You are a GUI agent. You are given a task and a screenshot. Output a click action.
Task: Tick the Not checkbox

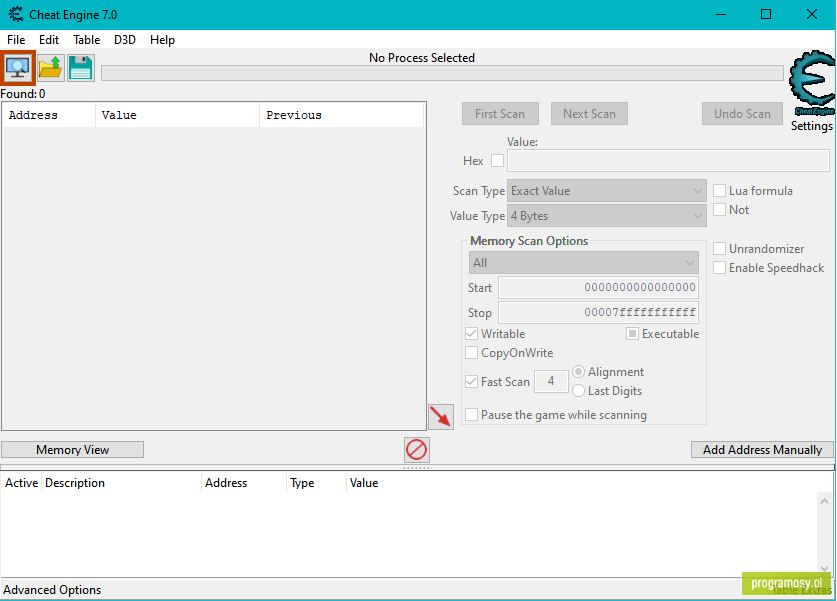click(720, 210)
